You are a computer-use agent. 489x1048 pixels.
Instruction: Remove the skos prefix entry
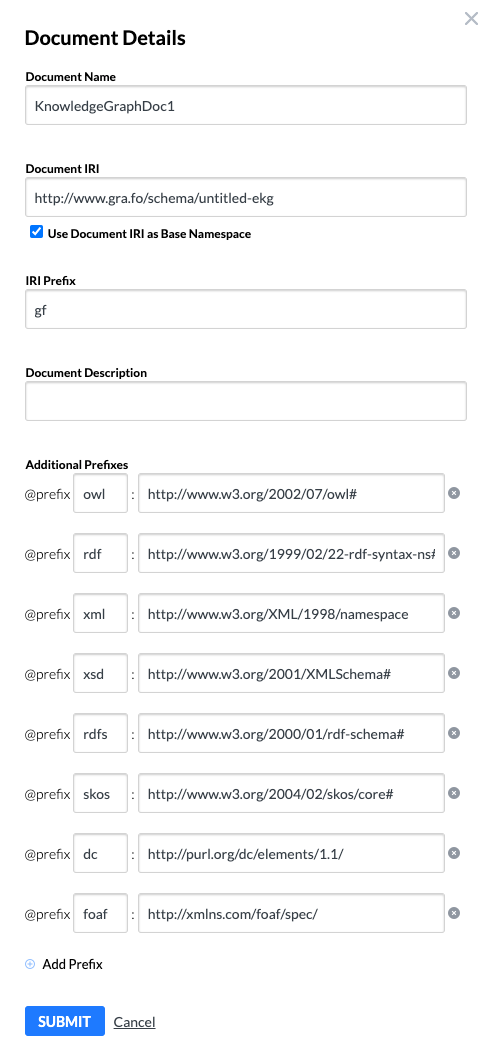point(454,793)
